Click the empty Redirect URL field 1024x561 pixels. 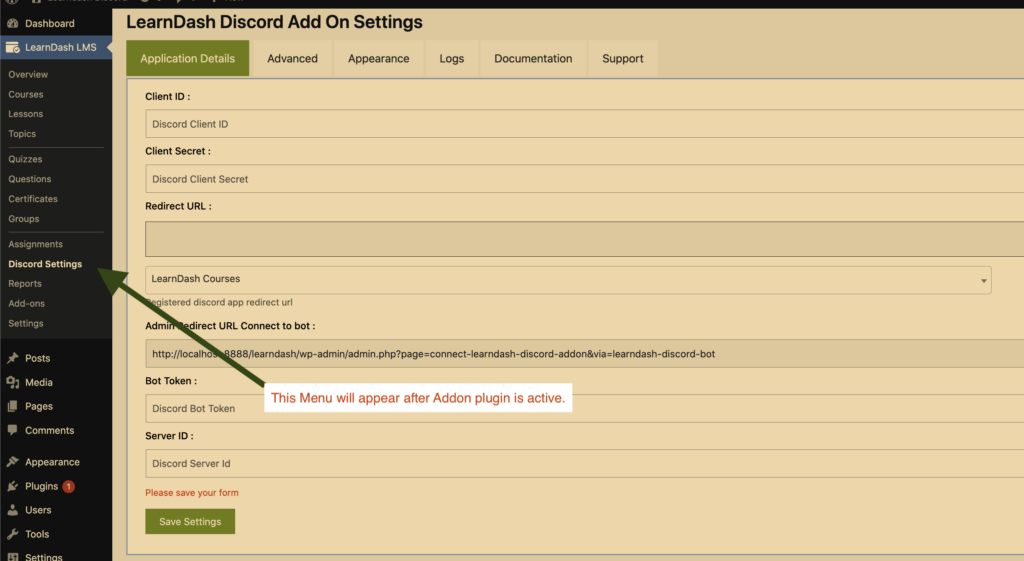point(584,238)
